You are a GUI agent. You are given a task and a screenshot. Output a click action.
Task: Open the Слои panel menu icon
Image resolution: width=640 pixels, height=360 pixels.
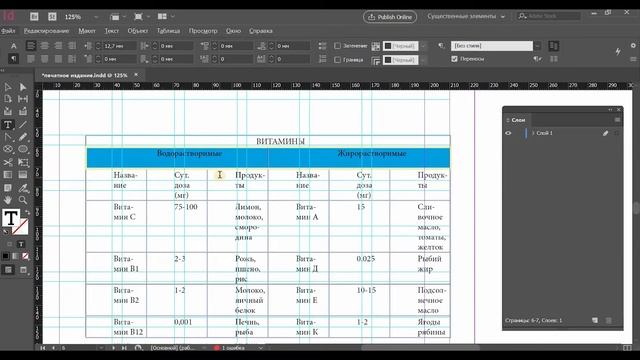tap(617, 120)
